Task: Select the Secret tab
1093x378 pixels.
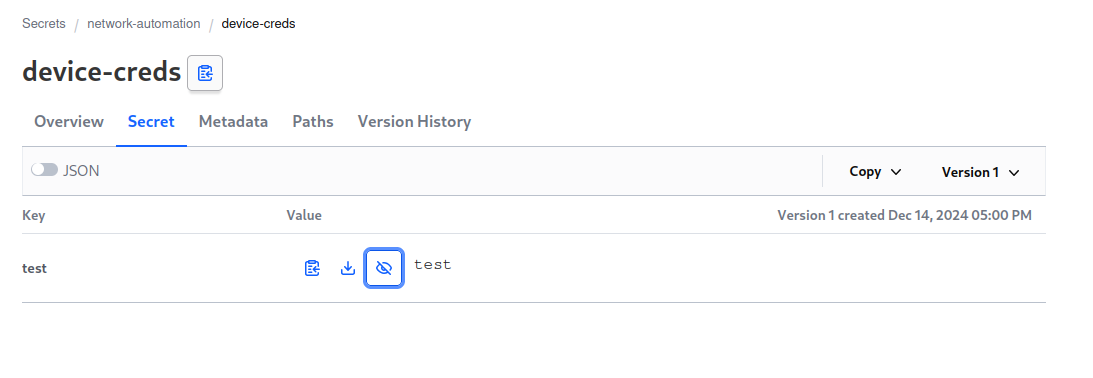Action: click(x=151, y=121)
